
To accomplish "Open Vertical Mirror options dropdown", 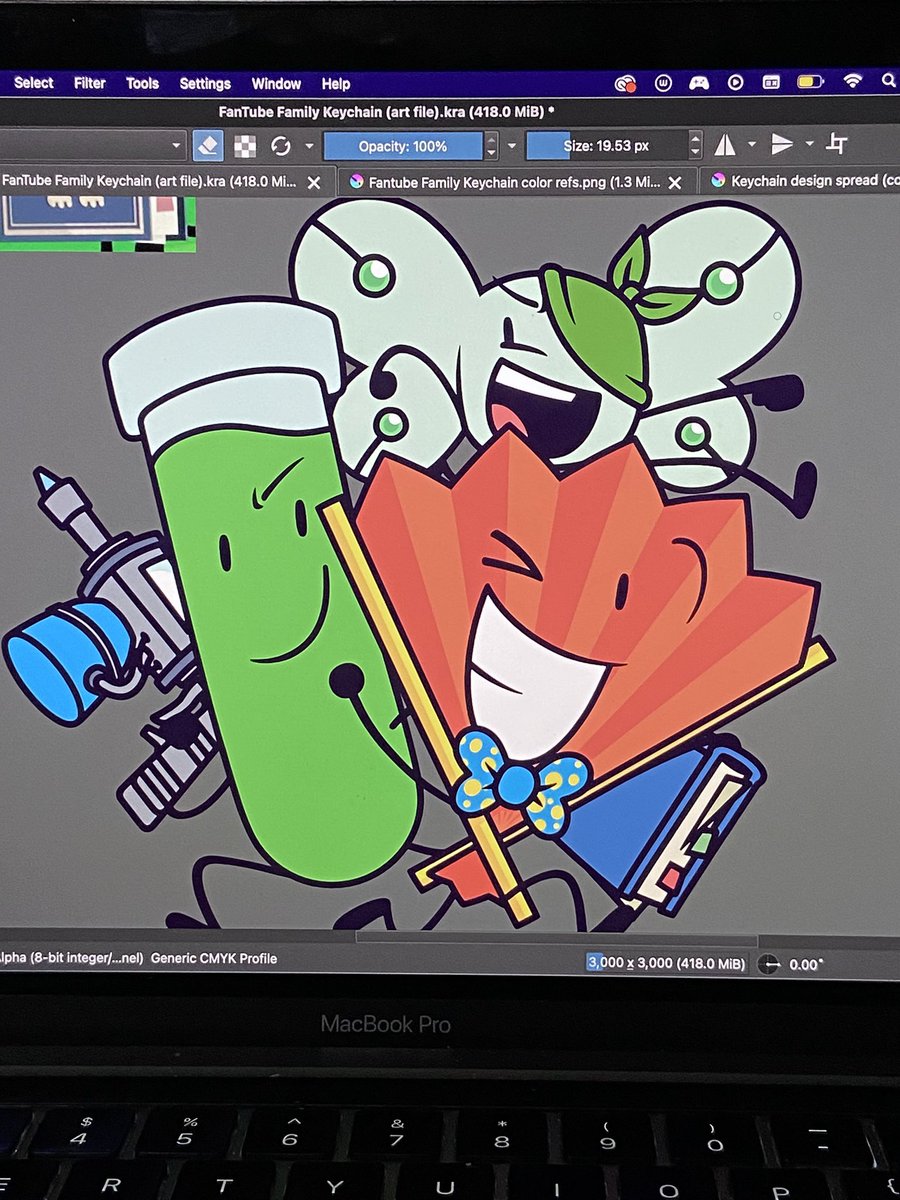I will click(809, 145).
